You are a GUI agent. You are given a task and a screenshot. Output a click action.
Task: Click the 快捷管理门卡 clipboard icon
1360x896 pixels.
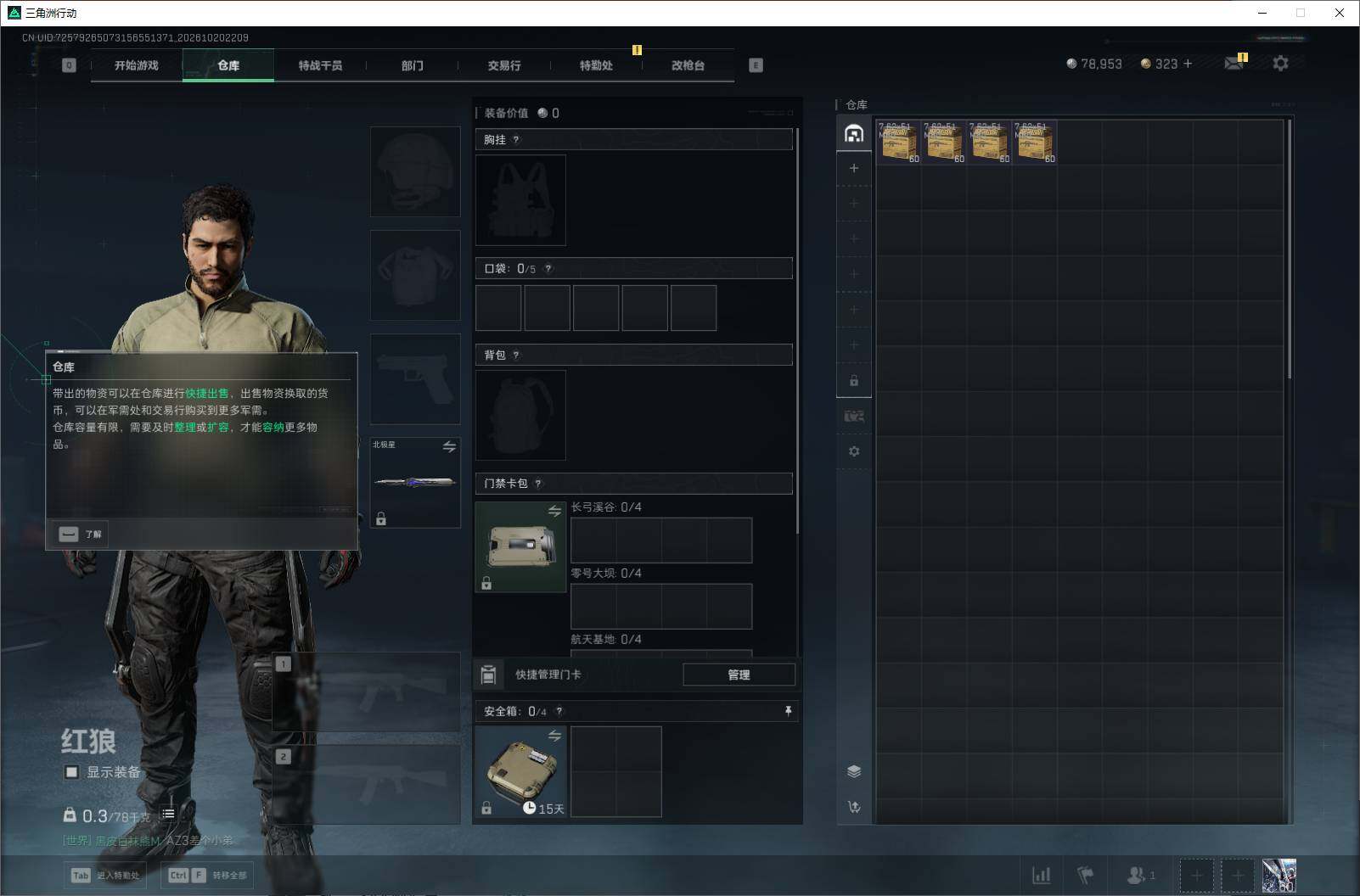coord(488,675)
